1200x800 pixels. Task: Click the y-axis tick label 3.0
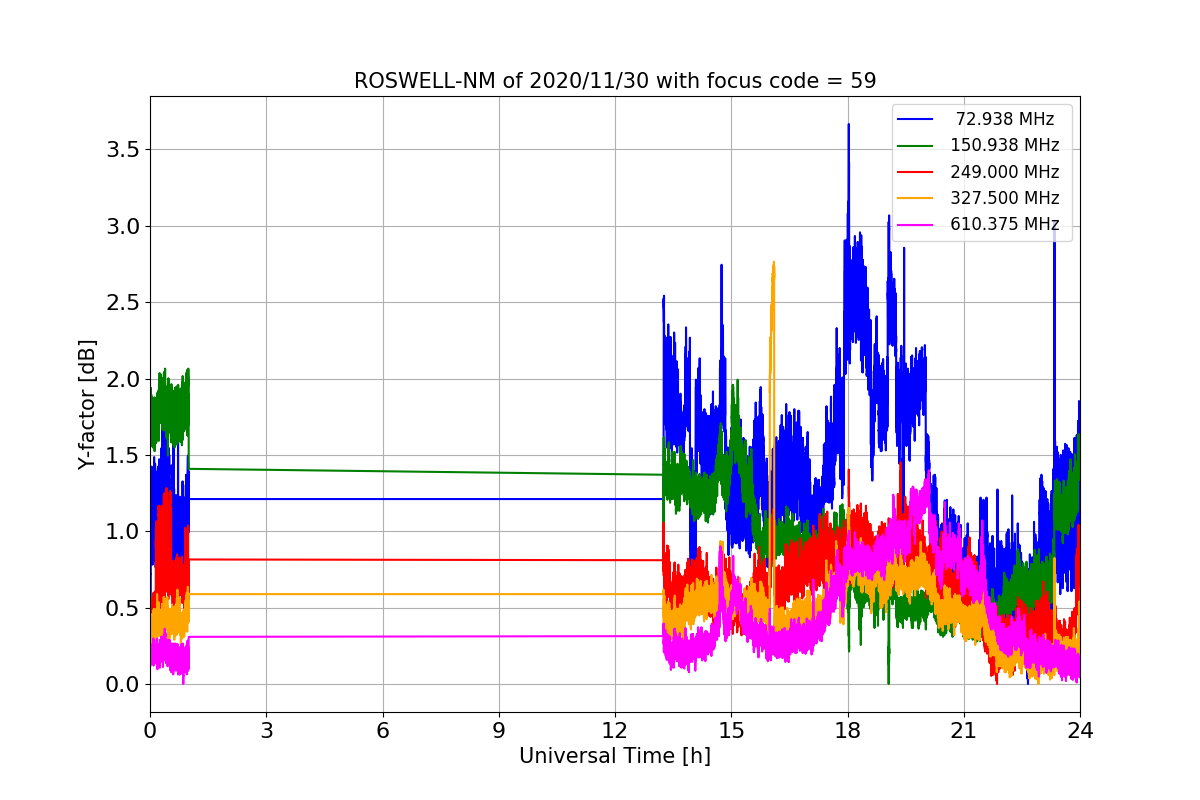click(122, 226)
